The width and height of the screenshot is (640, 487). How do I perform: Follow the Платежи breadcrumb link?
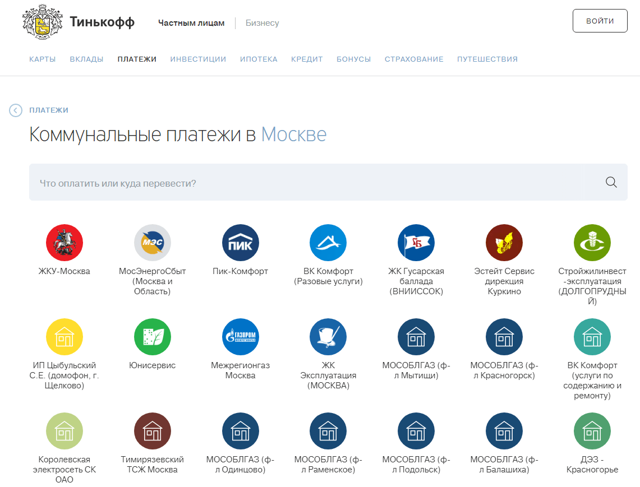click(49, 110)
